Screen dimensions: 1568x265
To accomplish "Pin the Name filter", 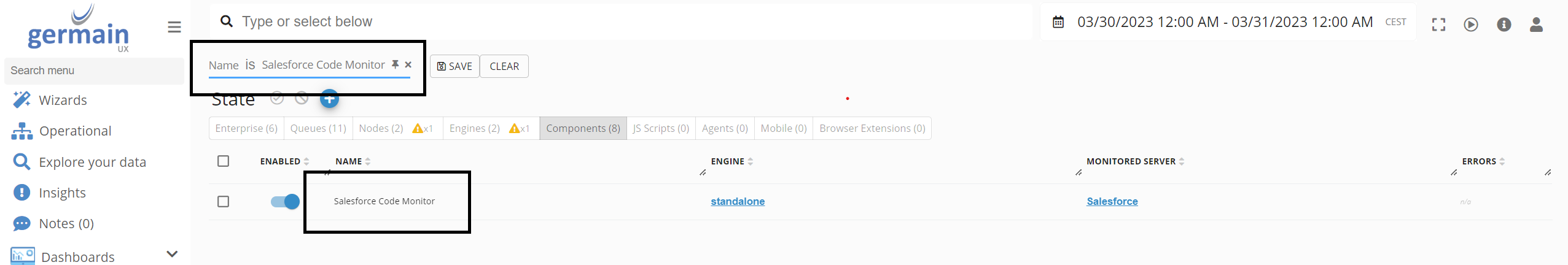I will (x=396, y=64).
